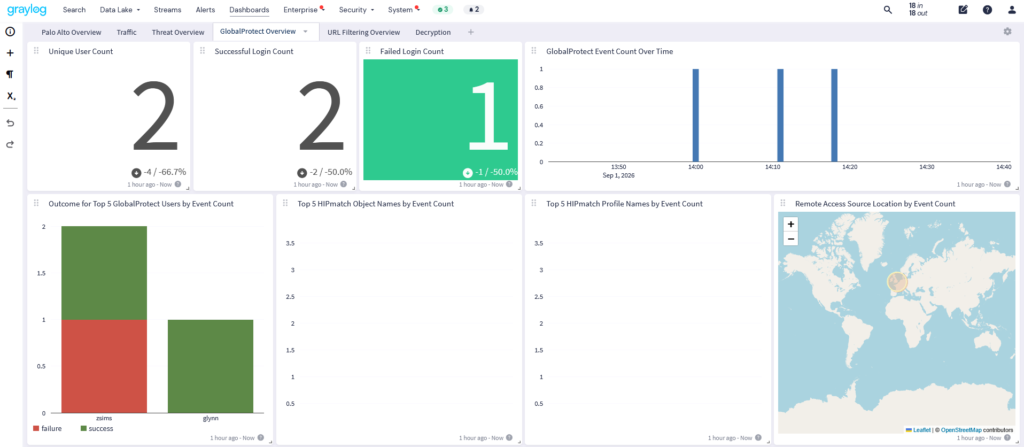
Task: Go to Streams in top navigation
Action: 168,10
